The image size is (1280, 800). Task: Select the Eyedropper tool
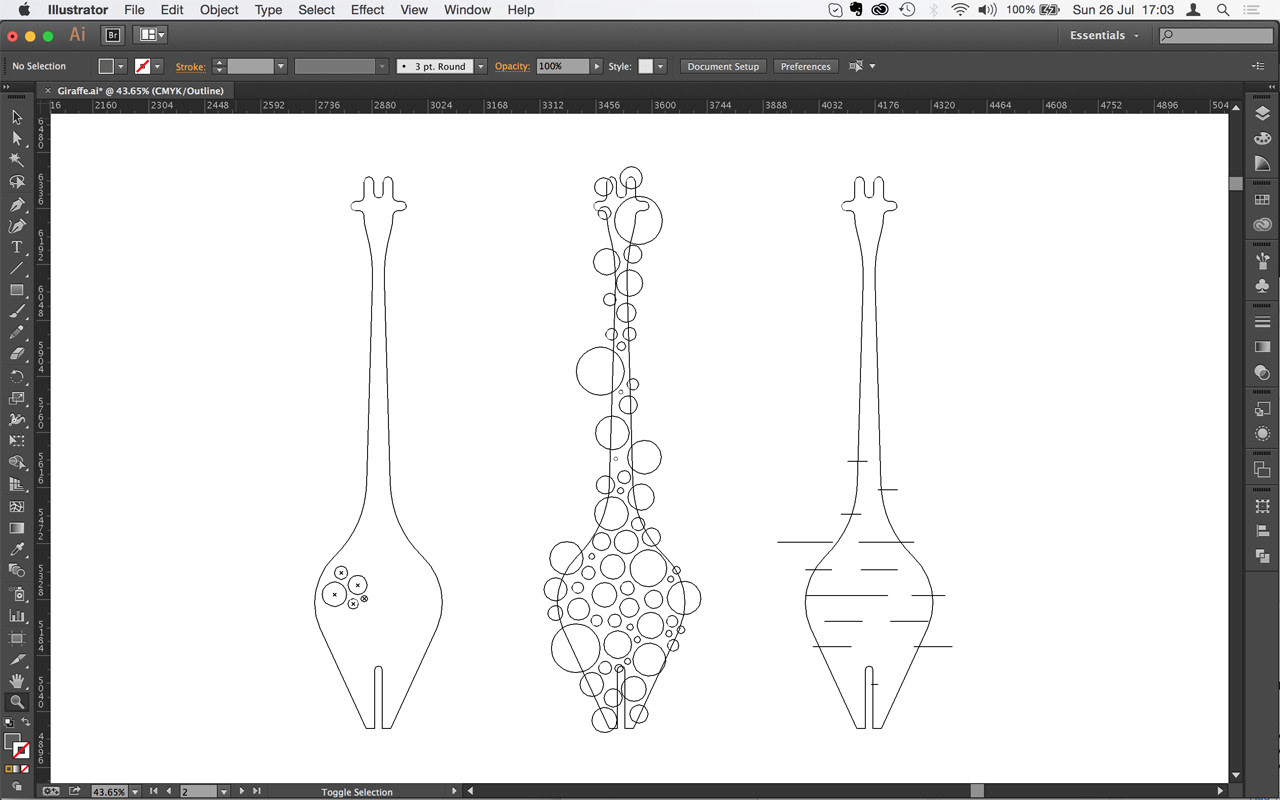[17, 550]
